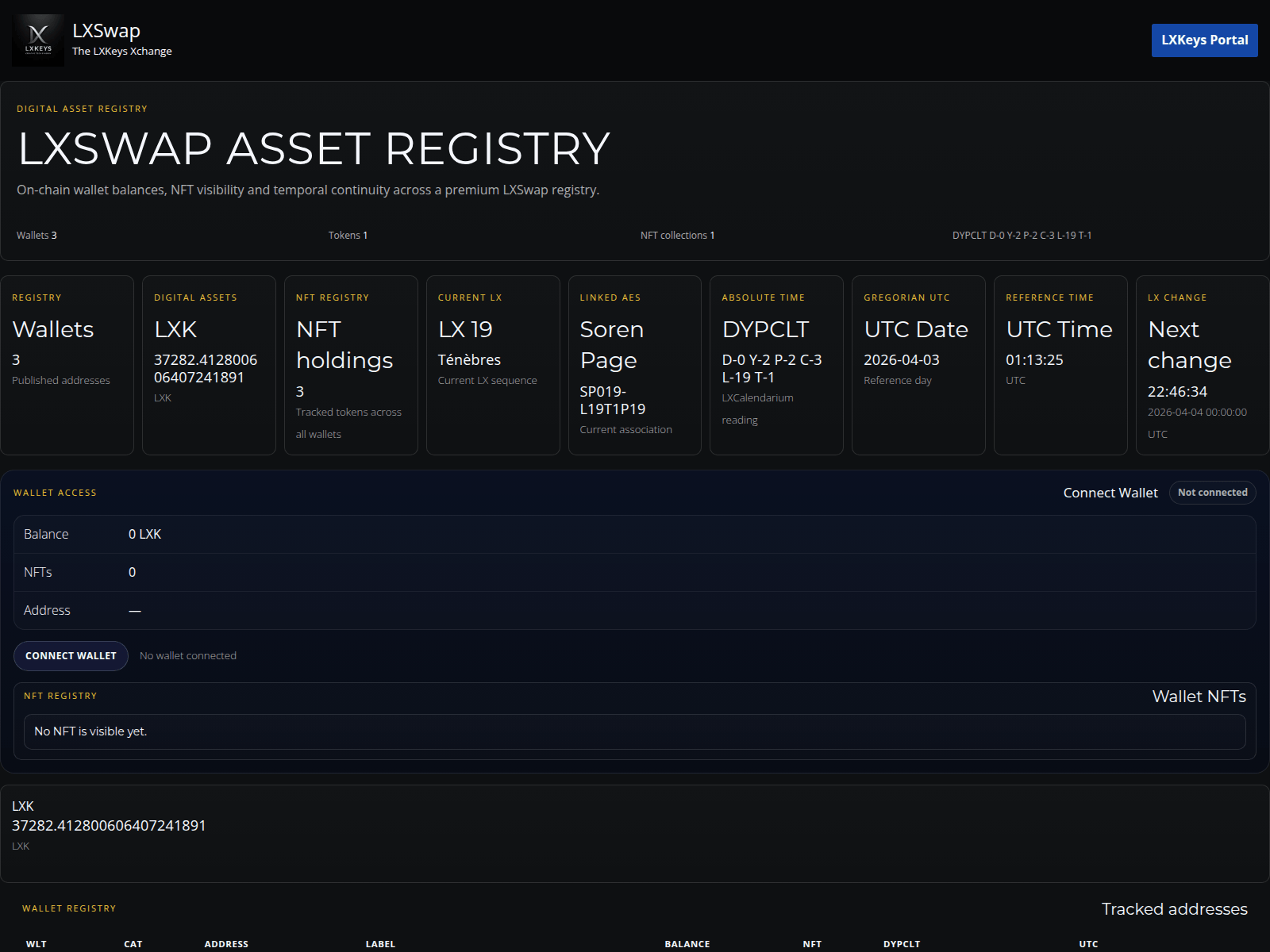
Task: Click the 'Connect Wallet' heading text
Action: [x=1110, y=493]
